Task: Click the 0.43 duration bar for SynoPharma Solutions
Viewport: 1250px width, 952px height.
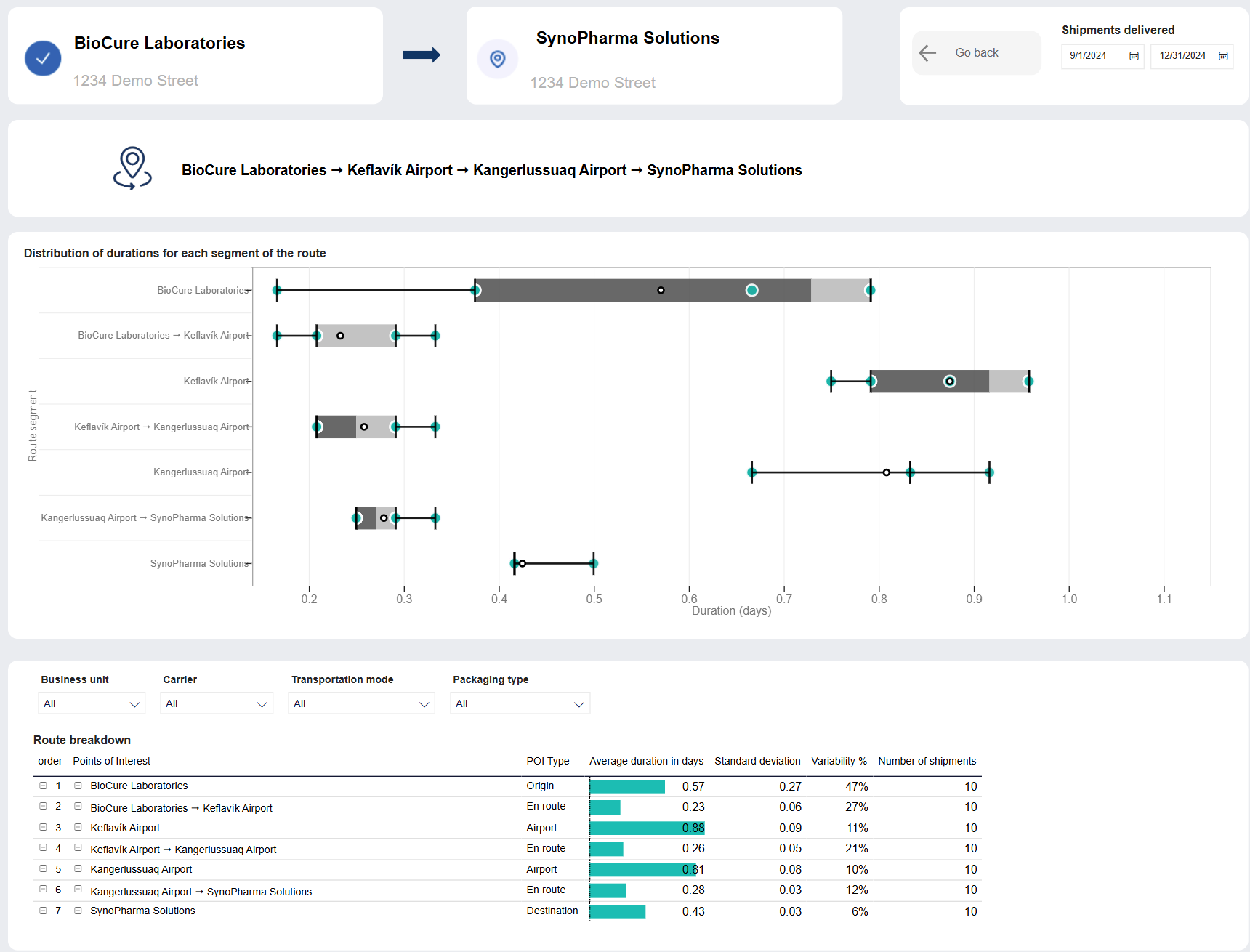Action: click(618, 911)
